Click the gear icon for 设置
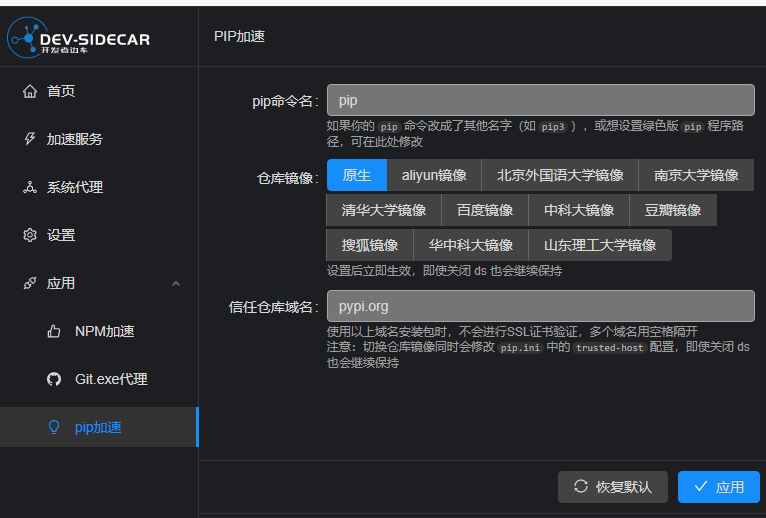 29,235
